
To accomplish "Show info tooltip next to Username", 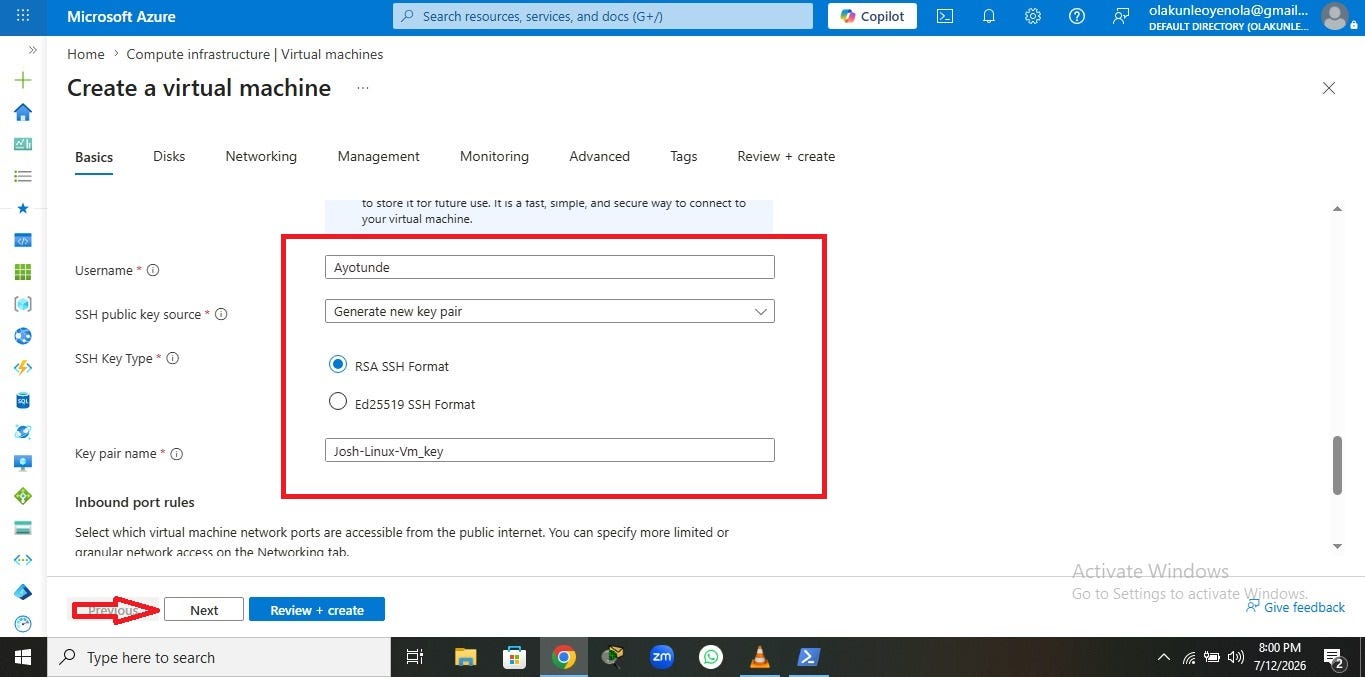I will click(153, 270).
